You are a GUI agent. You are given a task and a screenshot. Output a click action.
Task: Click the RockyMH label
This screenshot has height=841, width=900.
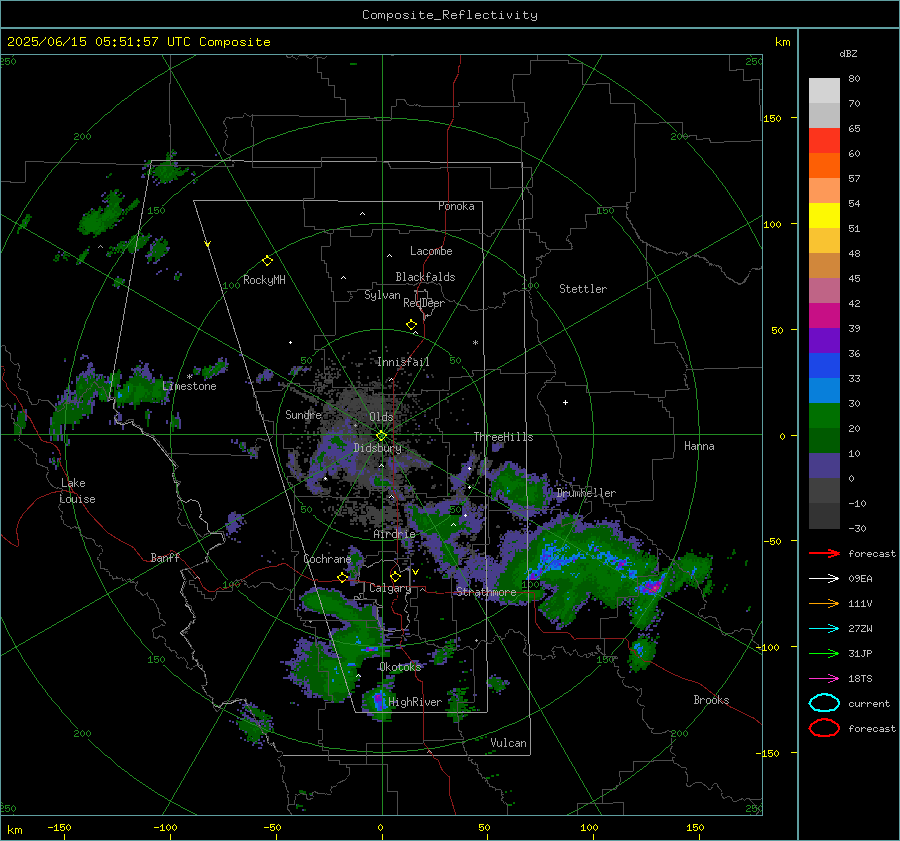pyautogui.click(x=264, y=280)
